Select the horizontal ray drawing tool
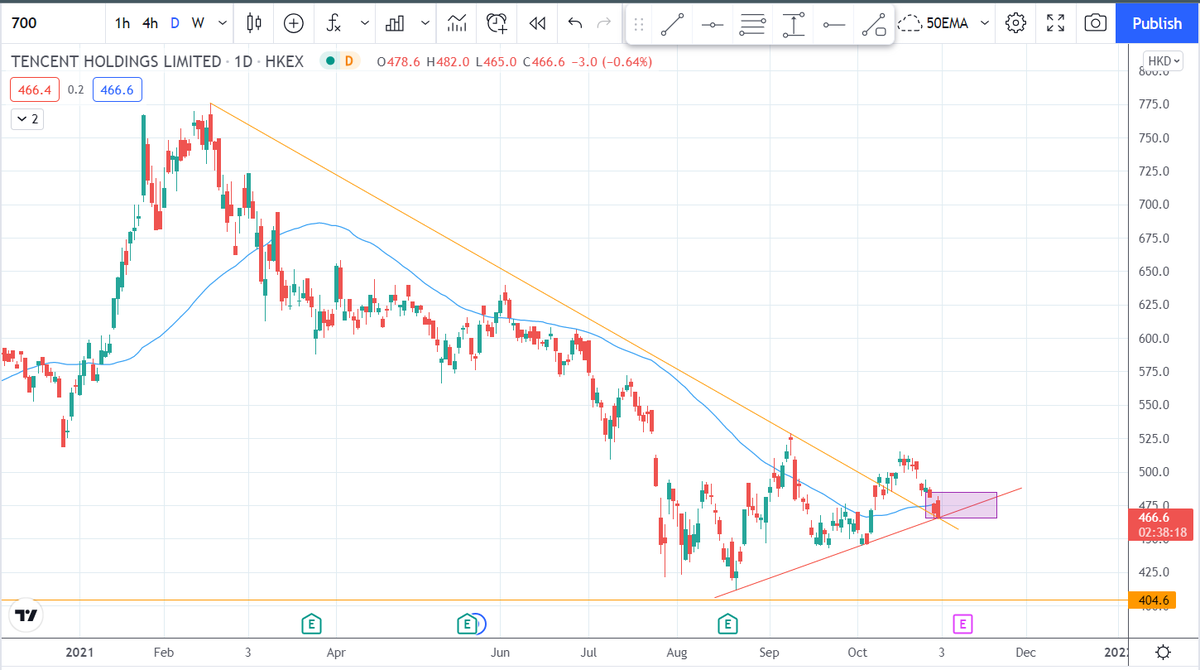 834,24
